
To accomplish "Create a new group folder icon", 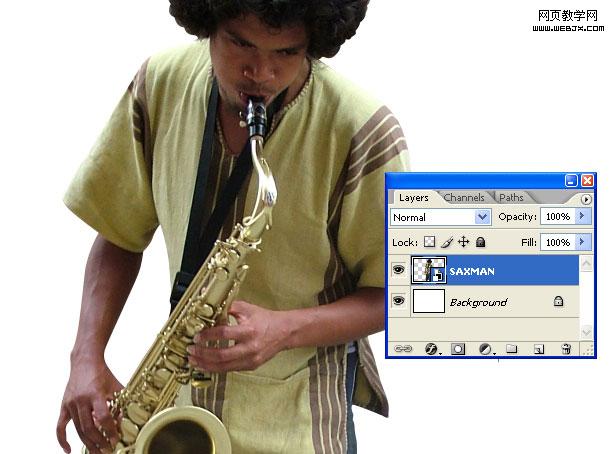I will [x=511, y=348].
